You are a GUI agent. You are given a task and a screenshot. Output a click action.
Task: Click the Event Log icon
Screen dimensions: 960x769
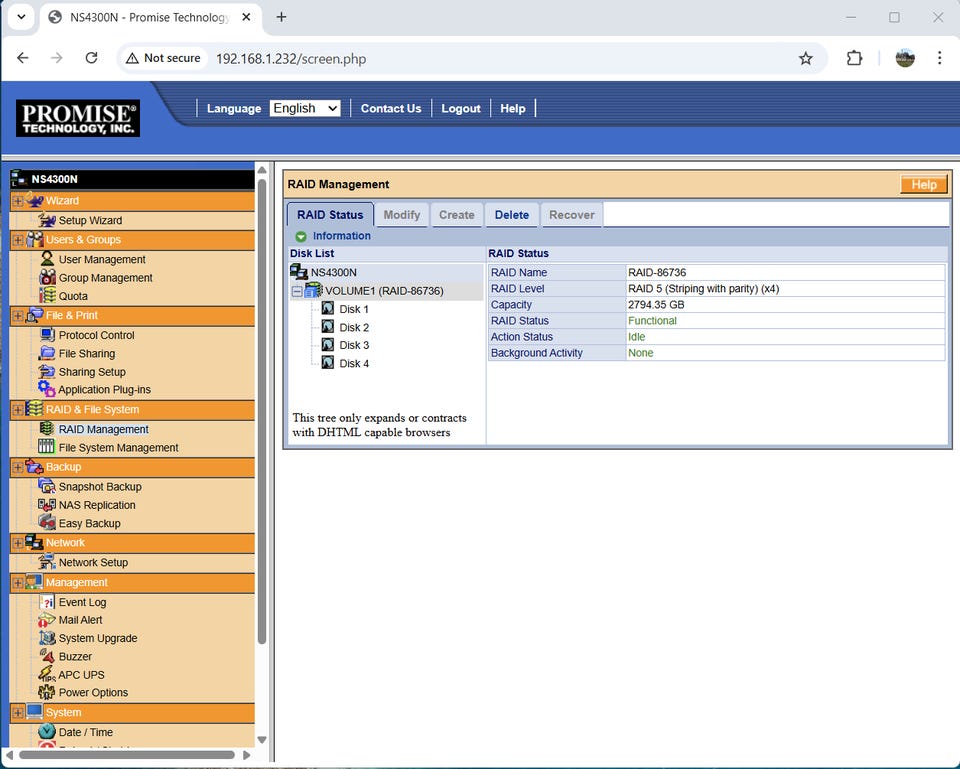point(47,602)
